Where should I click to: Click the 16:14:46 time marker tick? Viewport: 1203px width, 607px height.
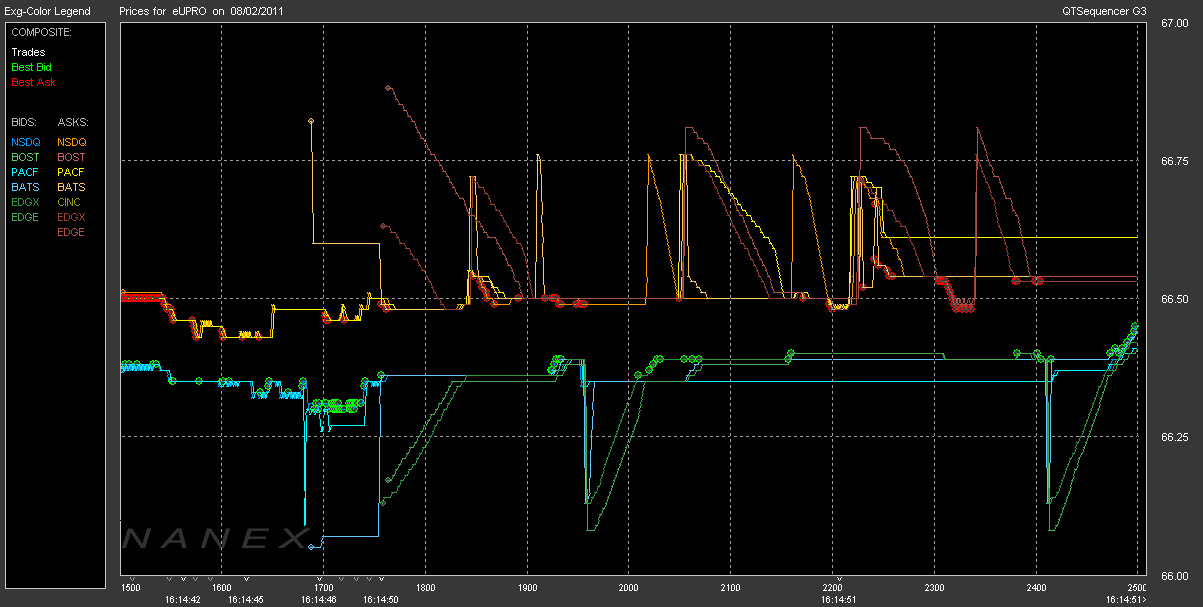[x=322, y=579]
